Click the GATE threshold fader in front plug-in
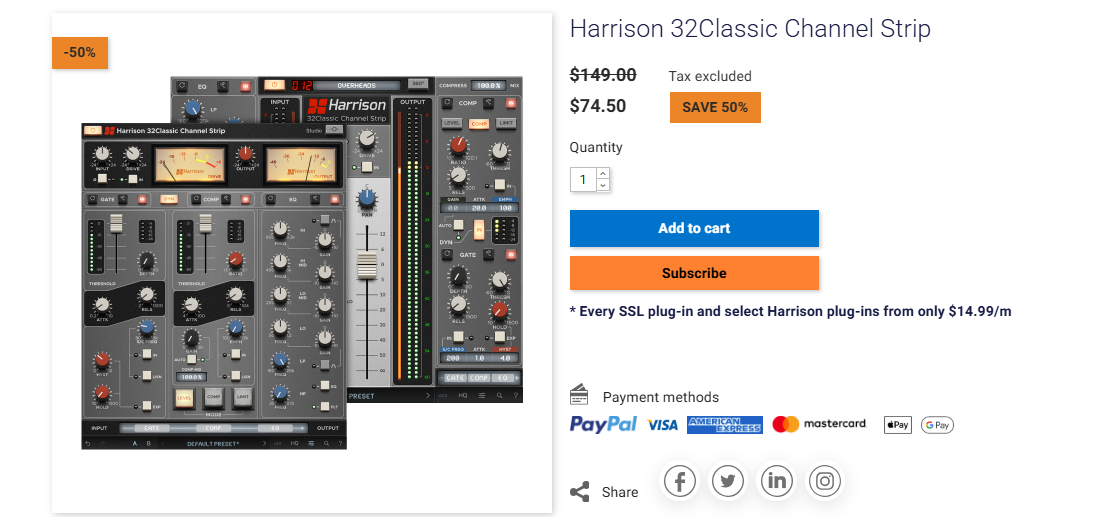1117x517 pixels. [115, 222]
